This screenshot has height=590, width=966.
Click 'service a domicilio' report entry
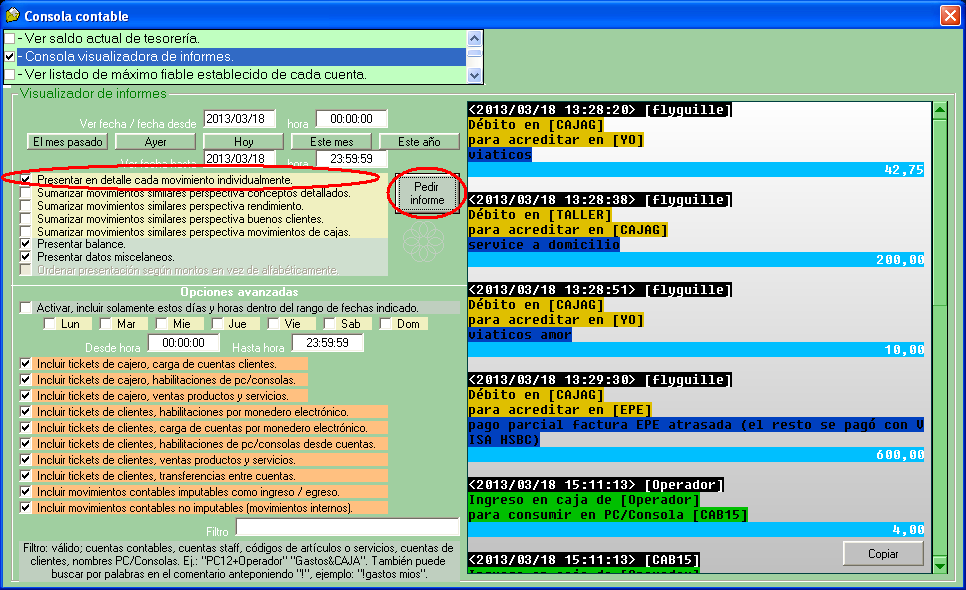tap(543, 244)
